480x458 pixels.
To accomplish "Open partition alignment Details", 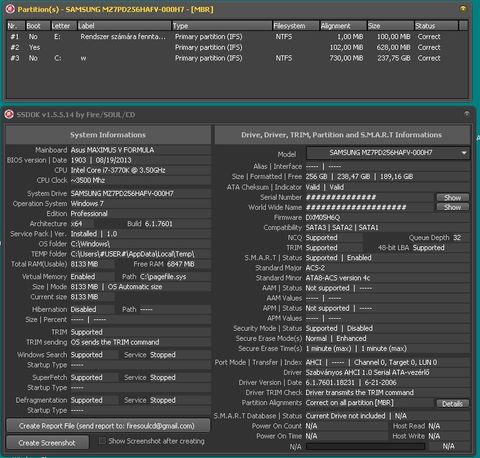I will (x=453, y=404).
